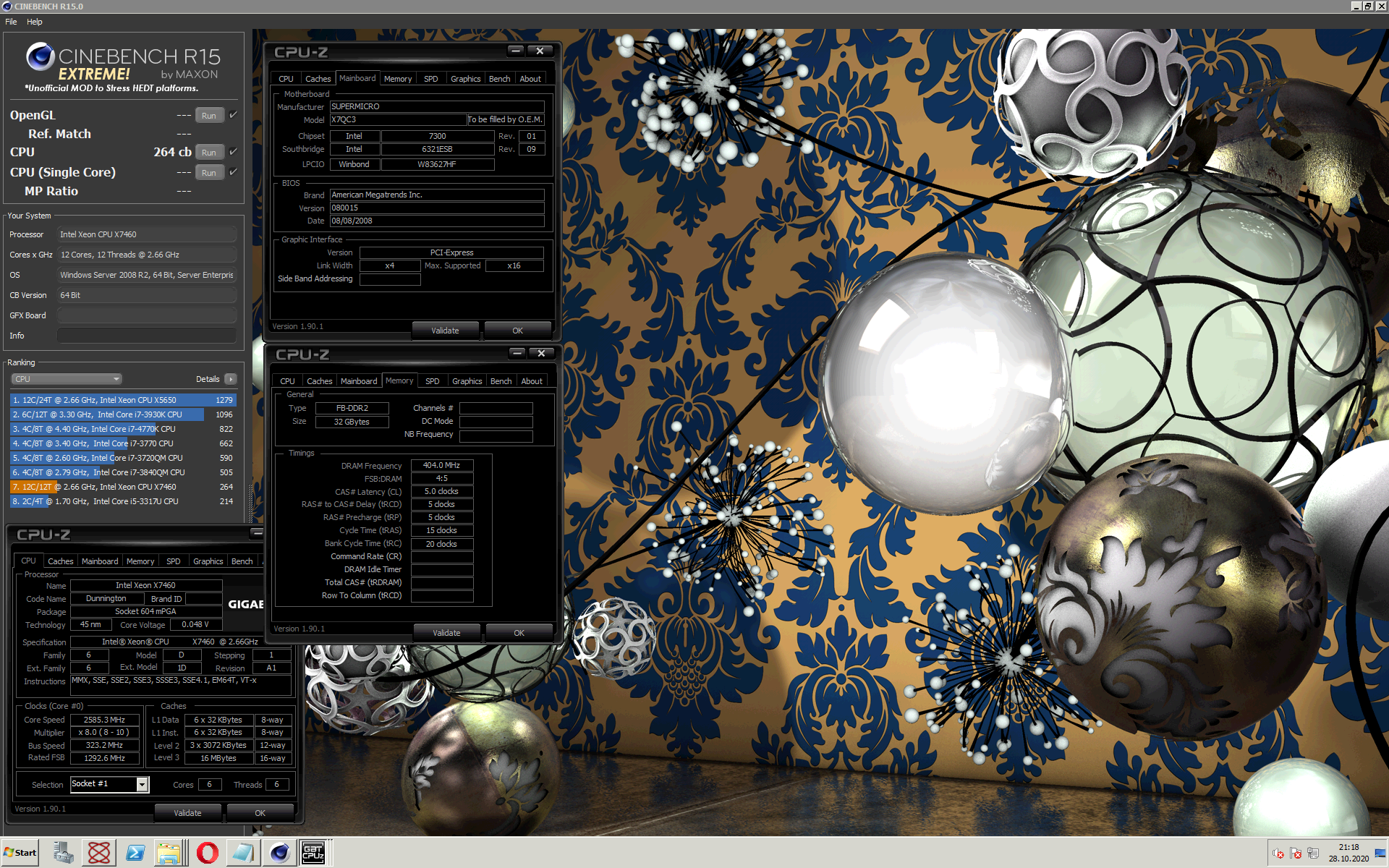The image size is (1389, 868).
Task: Open Memory tab in bottom-left CPU-Z window
Action: 140,561
